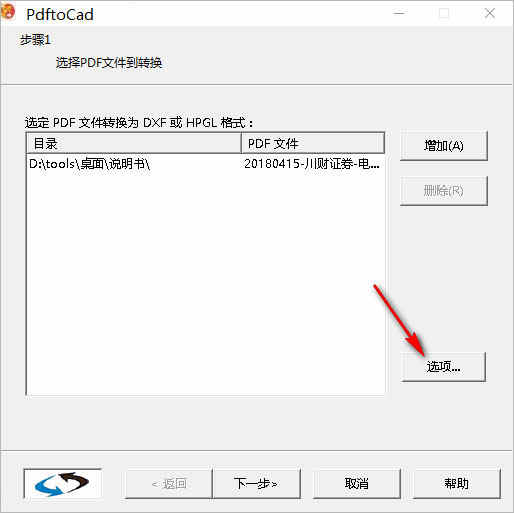The width and height of the screenshot is (514, 513).
Task: Sort by the 目录 column header
Action: click(x=133, y=144)
